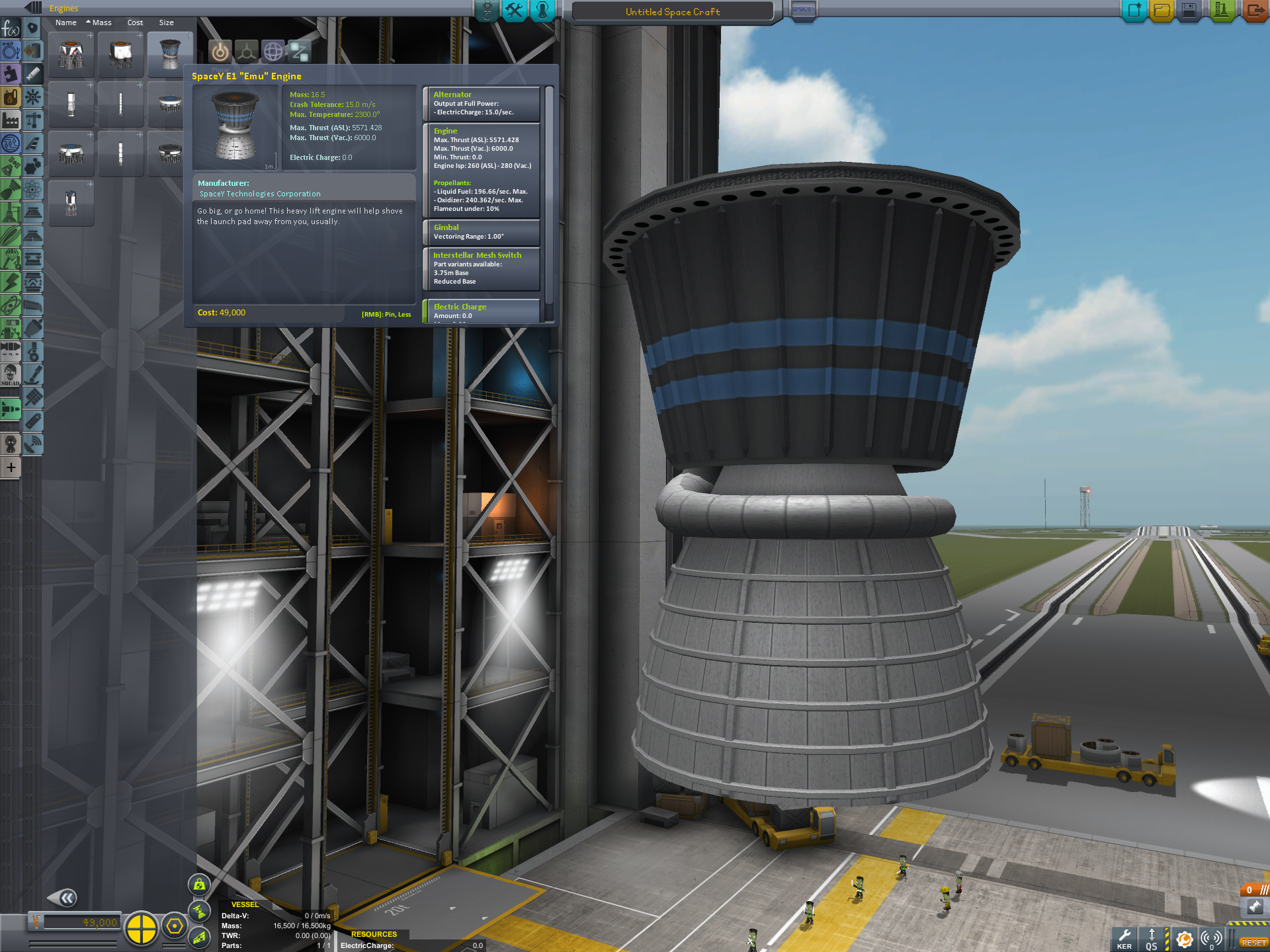Pick the single engine in bottom row
Screen dimensions: 1270x952
pyautogui.click(x=71, y=203)
